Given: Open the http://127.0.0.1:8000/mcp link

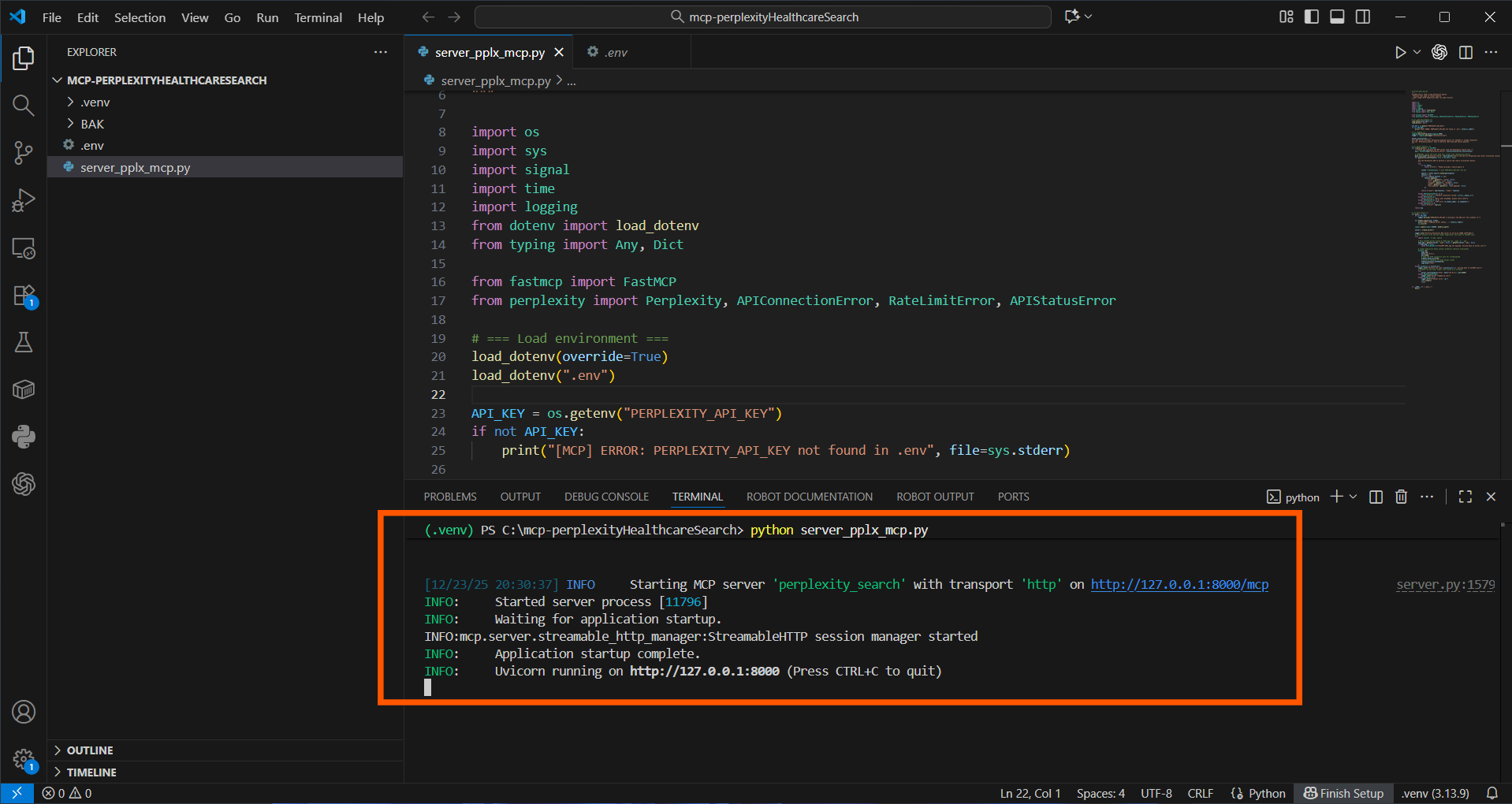Looking at the screenshot, I should point(1179,584).
